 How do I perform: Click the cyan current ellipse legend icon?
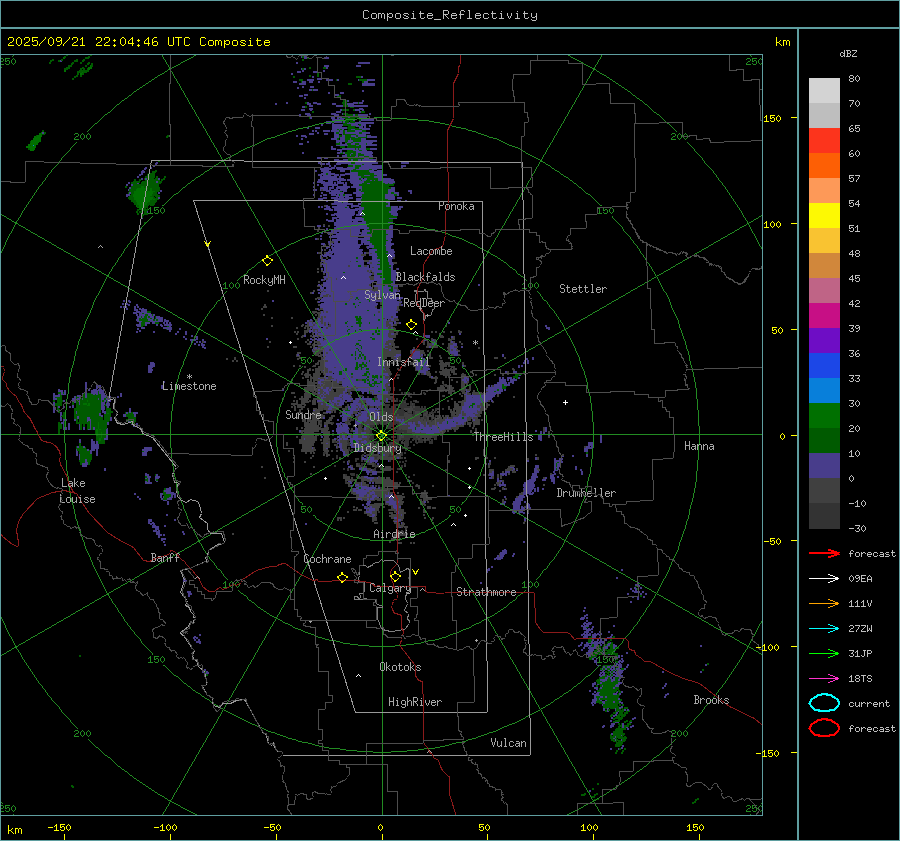(x=824, y=703)
